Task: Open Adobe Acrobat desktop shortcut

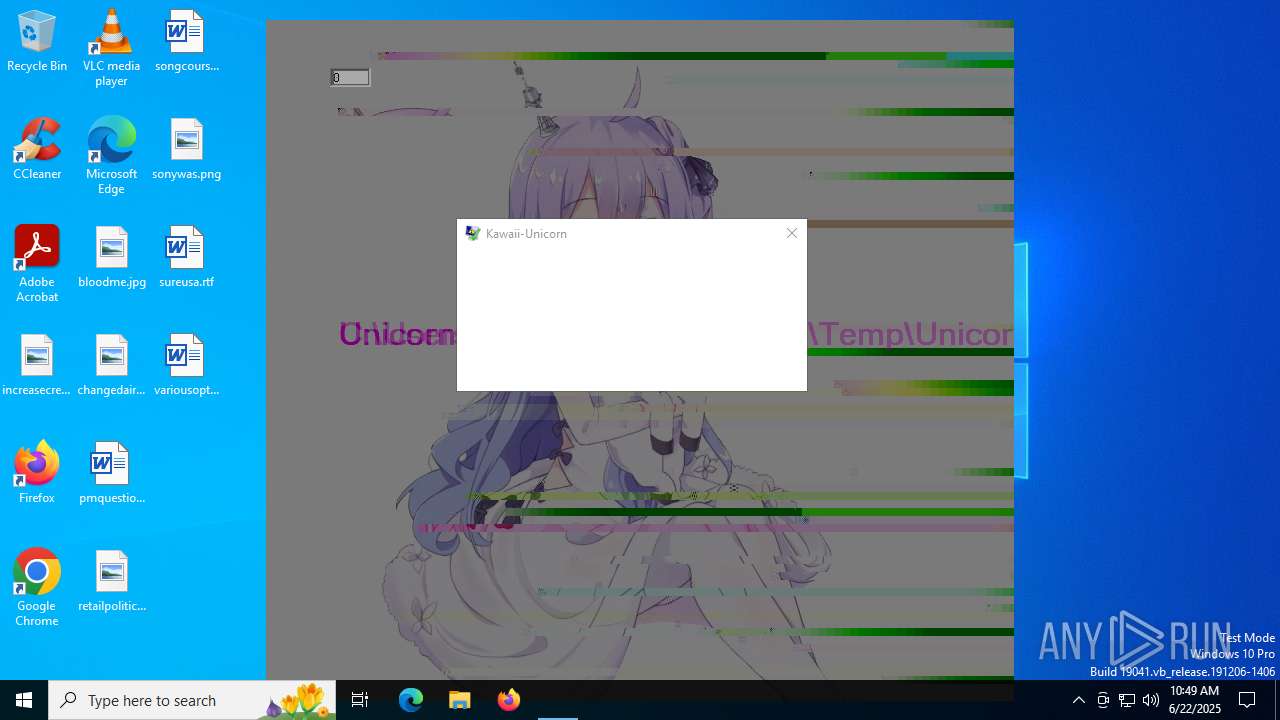Action: [37, 264]
